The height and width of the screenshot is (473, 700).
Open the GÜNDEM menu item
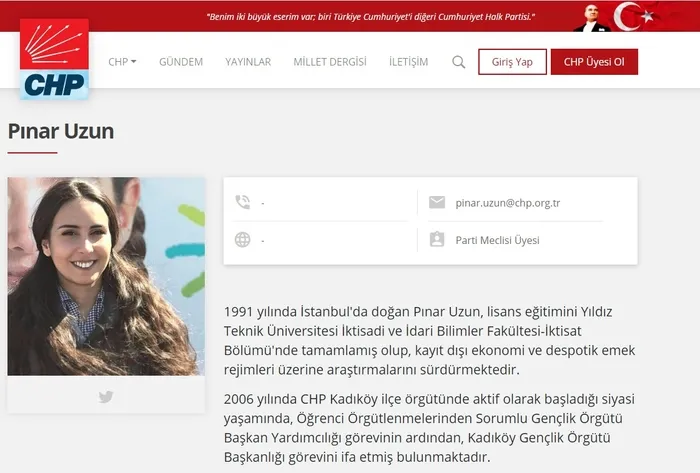[181, 62]
